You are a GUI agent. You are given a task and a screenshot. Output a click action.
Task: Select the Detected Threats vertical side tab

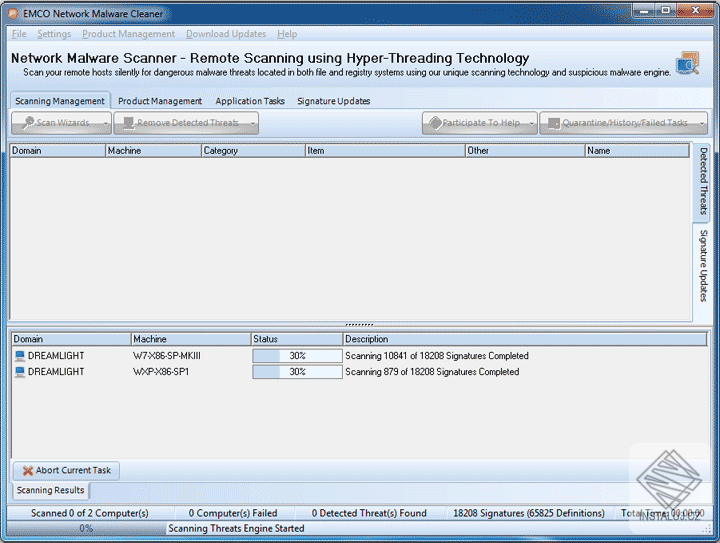click(703, 181)
